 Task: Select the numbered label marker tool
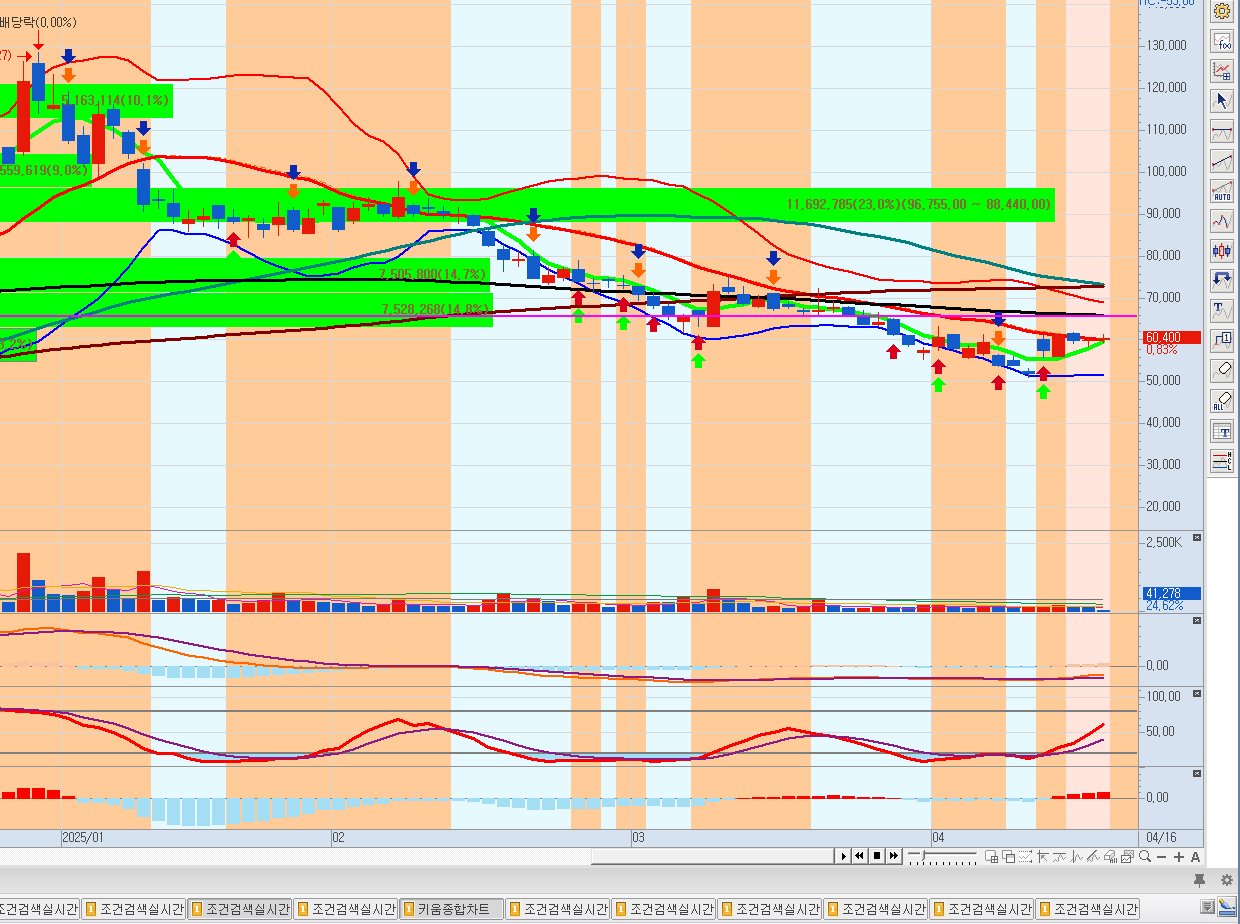1222,341
